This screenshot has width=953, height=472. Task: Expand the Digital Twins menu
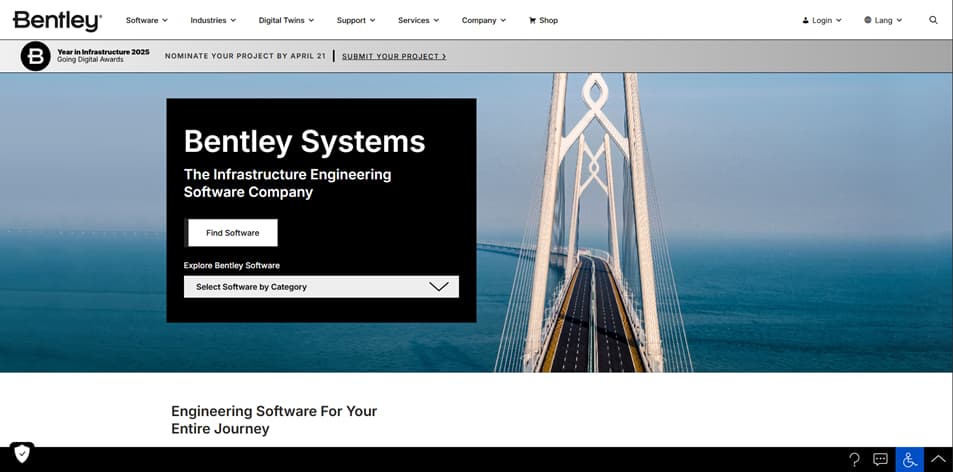pos(286,20)
